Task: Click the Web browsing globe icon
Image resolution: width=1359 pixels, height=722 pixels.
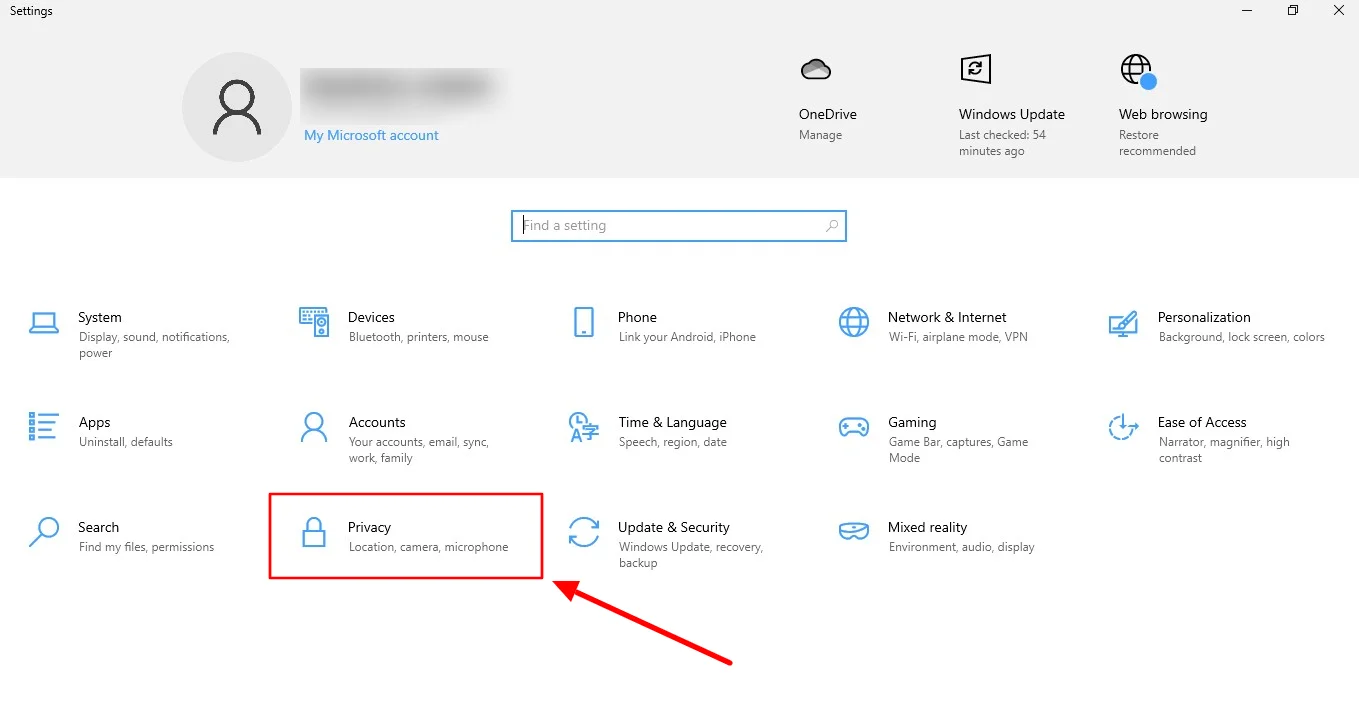Action: tap(1138, 71)
